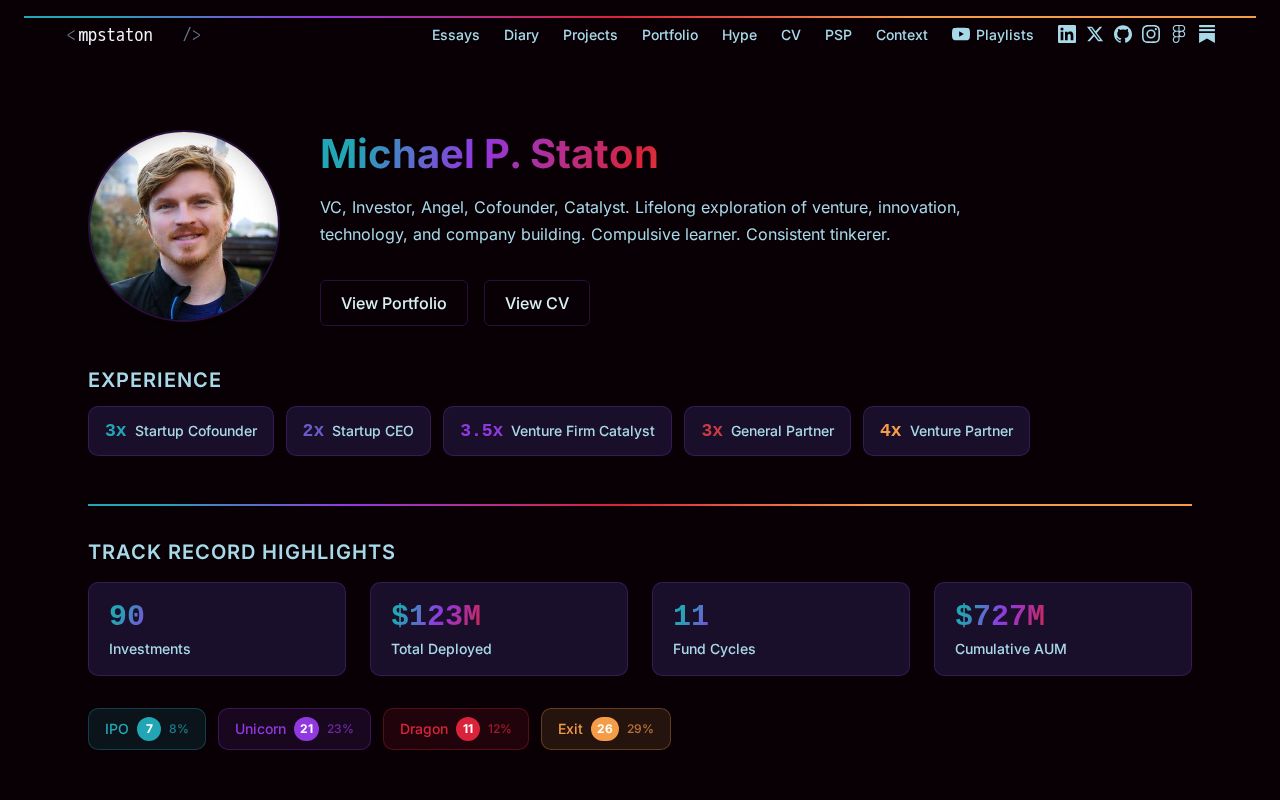Open the Figma icon
This screenshot has width=1280, height=800.
(1179, 34)
